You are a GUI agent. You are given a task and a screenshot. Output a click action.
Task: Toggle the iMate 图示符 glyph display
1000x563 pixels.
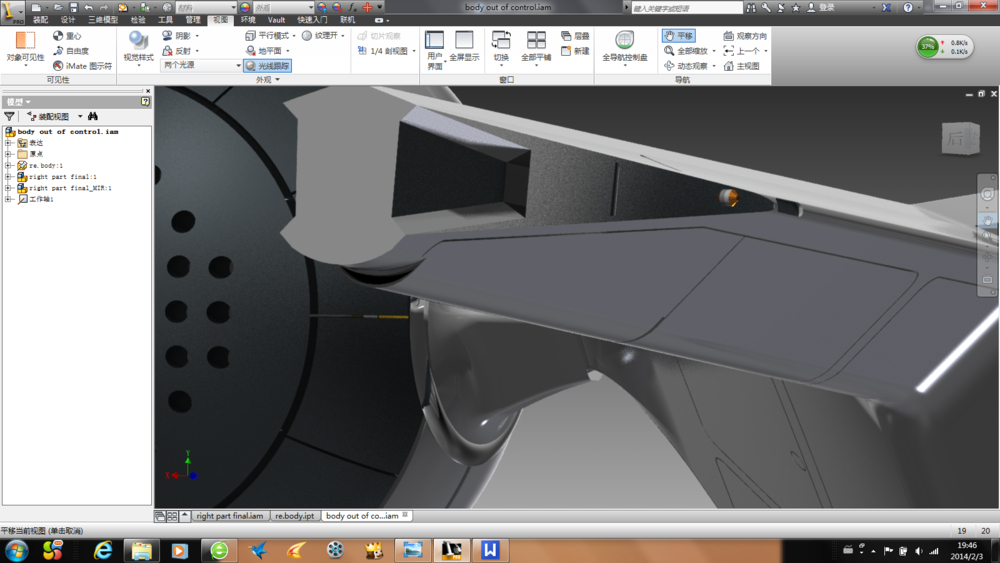coord(82,66)
